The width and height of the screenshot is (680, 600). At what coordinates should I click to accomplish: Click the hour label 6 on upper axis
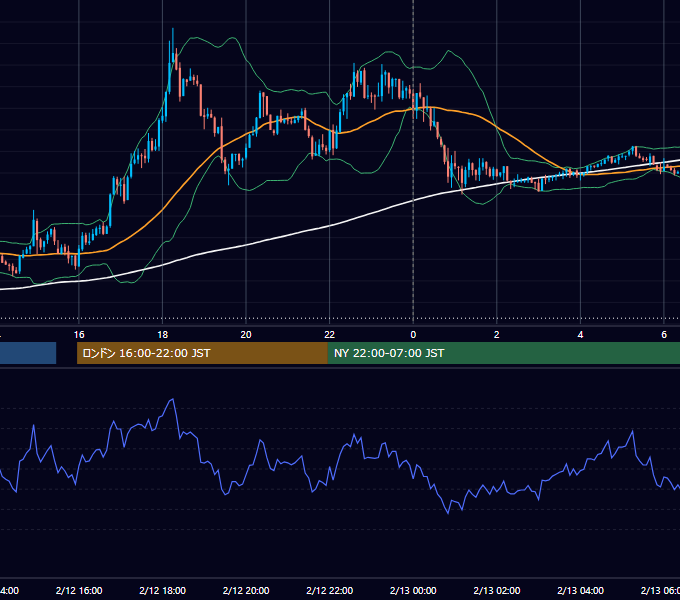664,335
